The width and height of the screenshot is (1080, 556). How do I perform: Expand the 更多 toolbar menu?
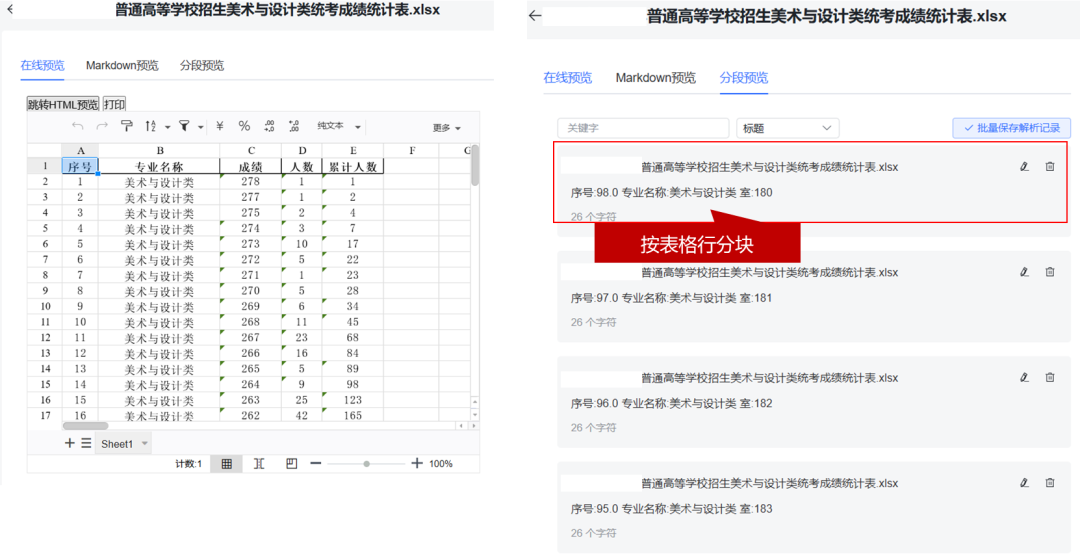447,128
